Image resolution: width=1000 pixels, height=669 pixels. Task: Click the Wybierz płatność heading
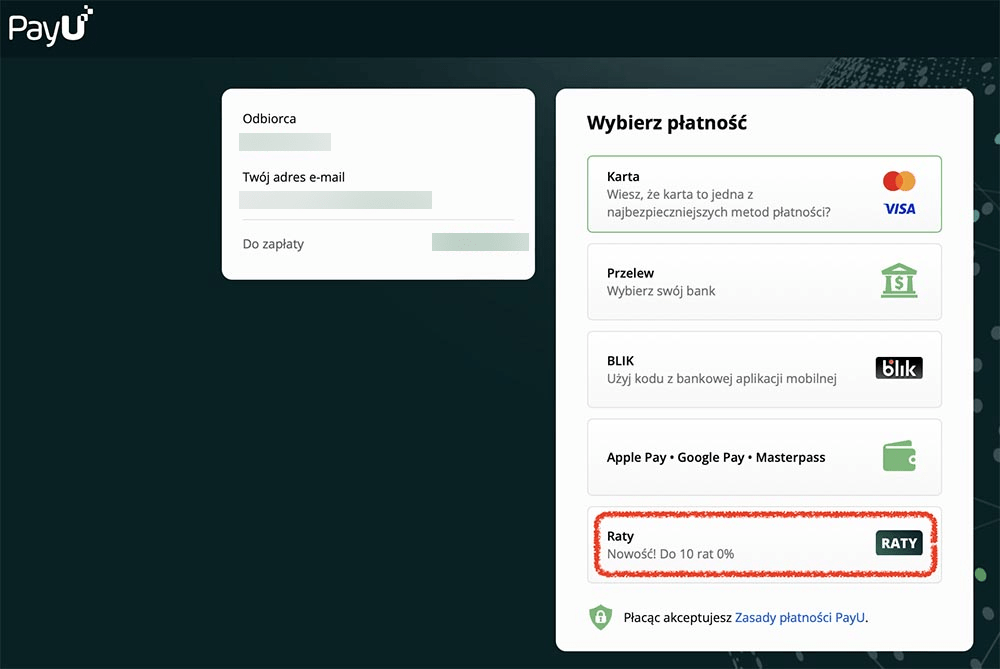click(x=667, y=124)
